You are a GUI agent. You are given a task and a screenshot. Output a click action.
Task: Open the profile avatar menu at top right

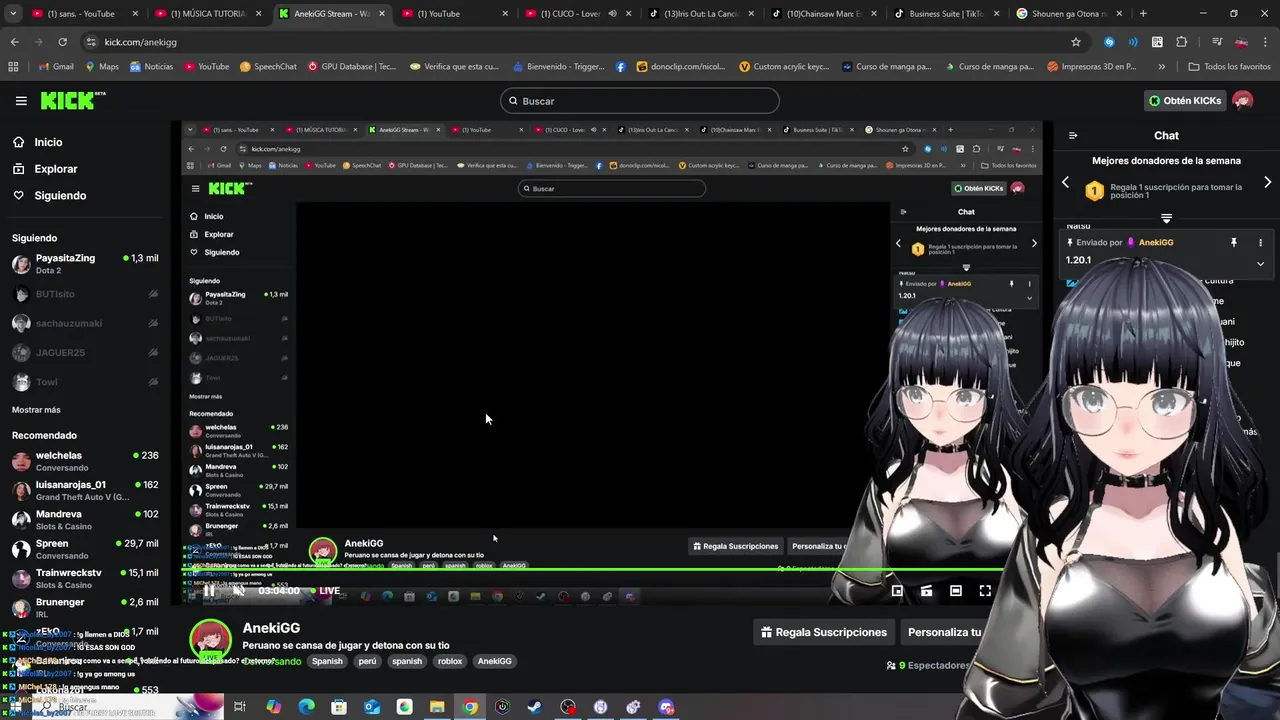pos(1242,101)
